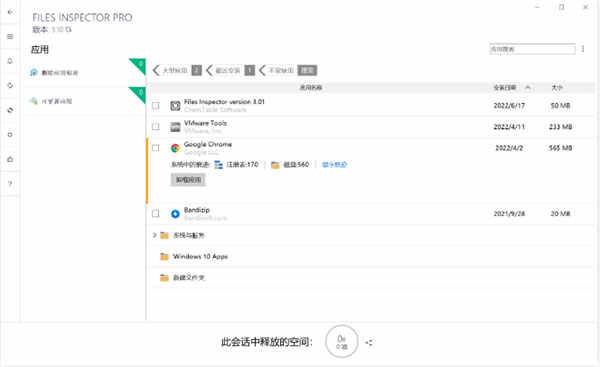Open the hamburger menu icon
The height and width of the screenshot is (367, 600).
(x=10, y=37)
